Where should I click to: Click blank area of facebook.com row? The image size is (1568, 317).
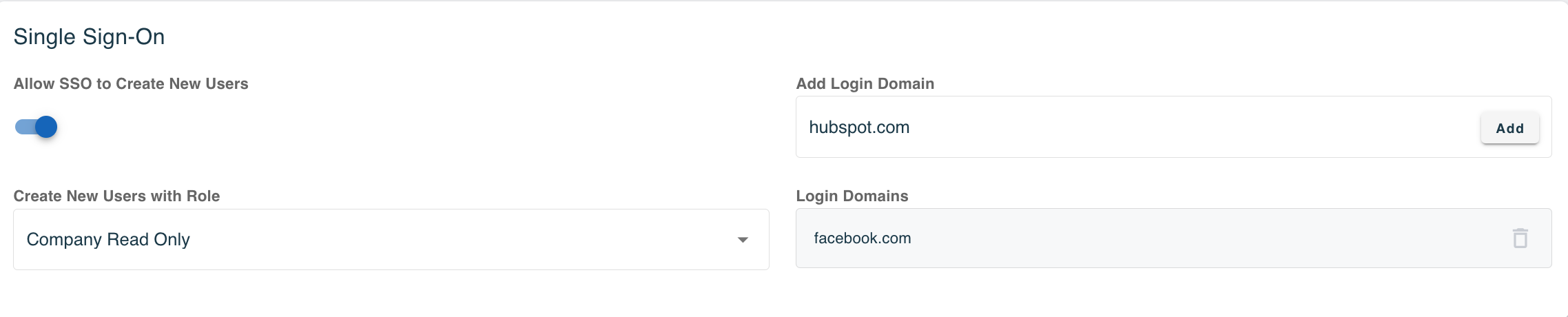(1206, 238)
